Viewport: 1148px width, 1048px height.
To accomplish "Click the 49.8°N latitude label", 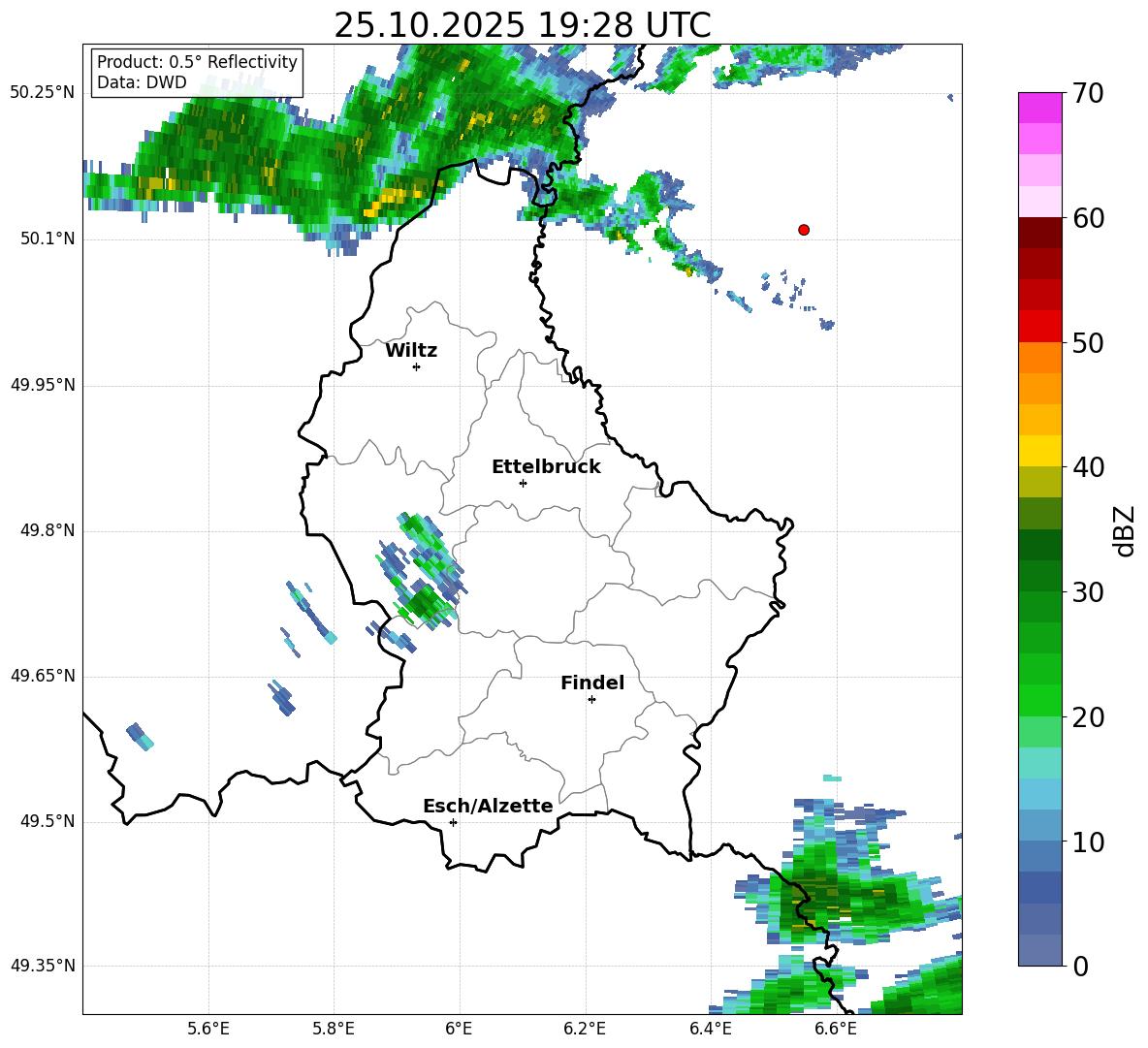I will (x=48, y=530).
